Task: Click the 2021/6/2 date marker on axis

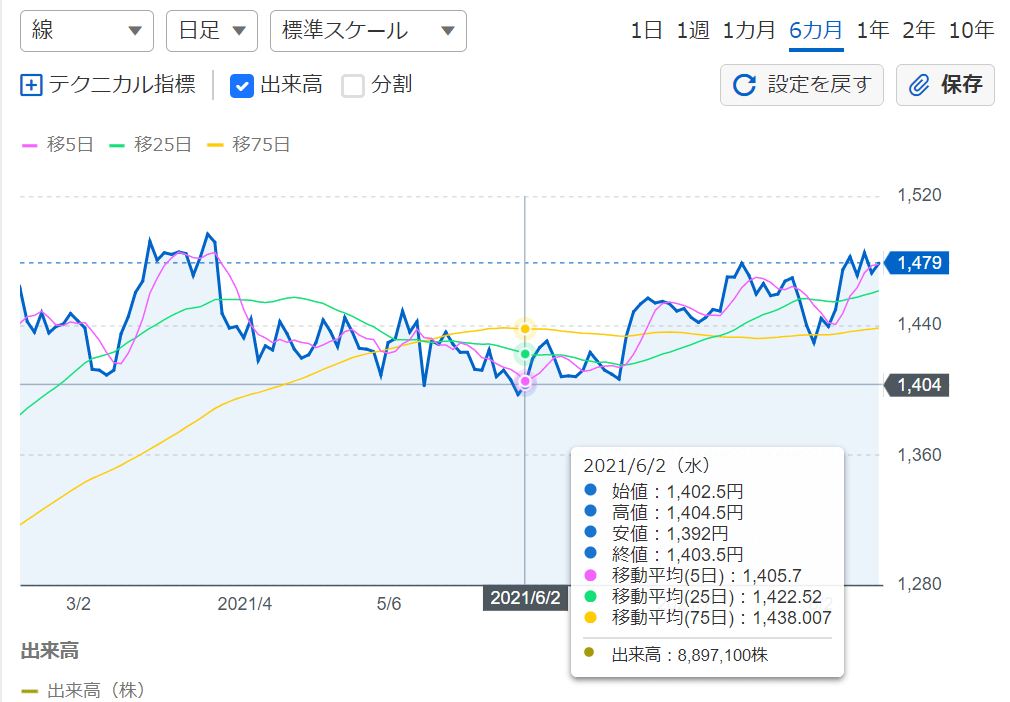Action: click(525, 598)
